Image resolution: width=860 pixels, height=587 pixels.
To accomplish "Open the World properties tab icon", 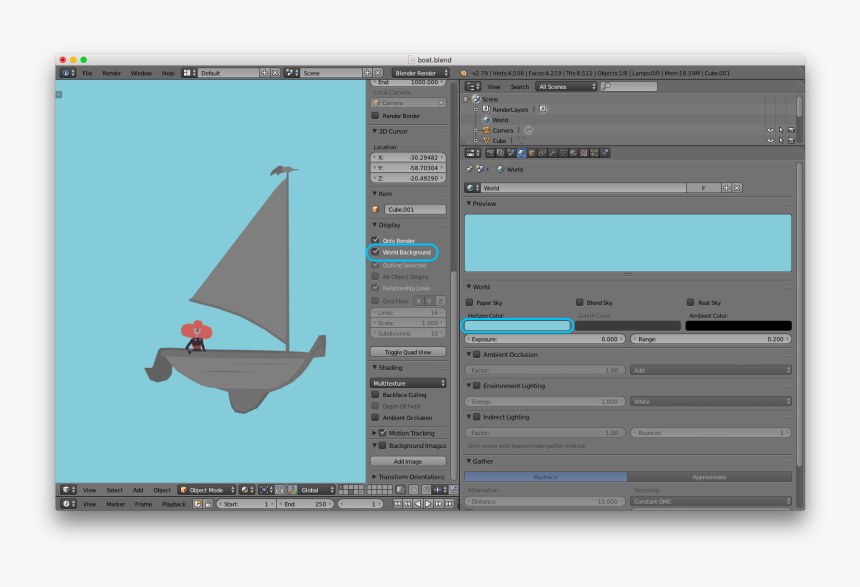I will [x=521, y=153].
